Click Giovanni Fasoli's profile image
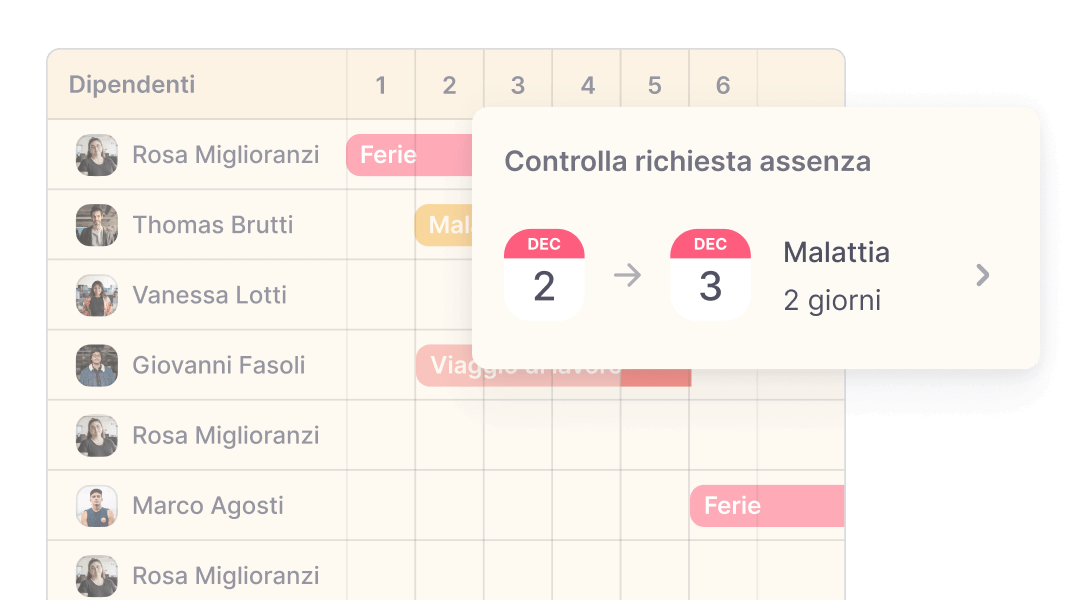The image size is (1088, 600). coord(96,365)
